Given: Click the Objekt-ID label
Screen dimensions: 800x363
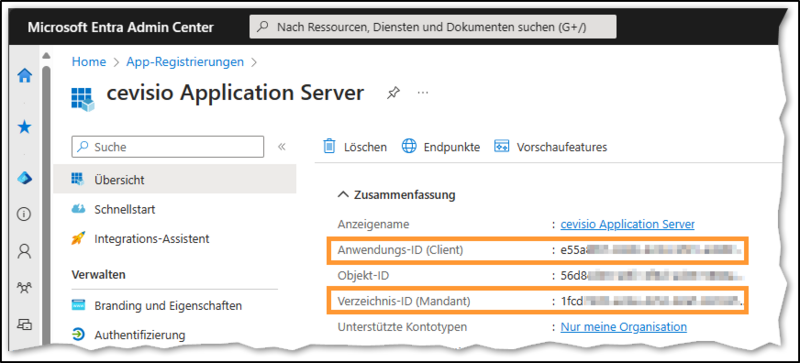Looking at the screenshot, I should (364, 276).
